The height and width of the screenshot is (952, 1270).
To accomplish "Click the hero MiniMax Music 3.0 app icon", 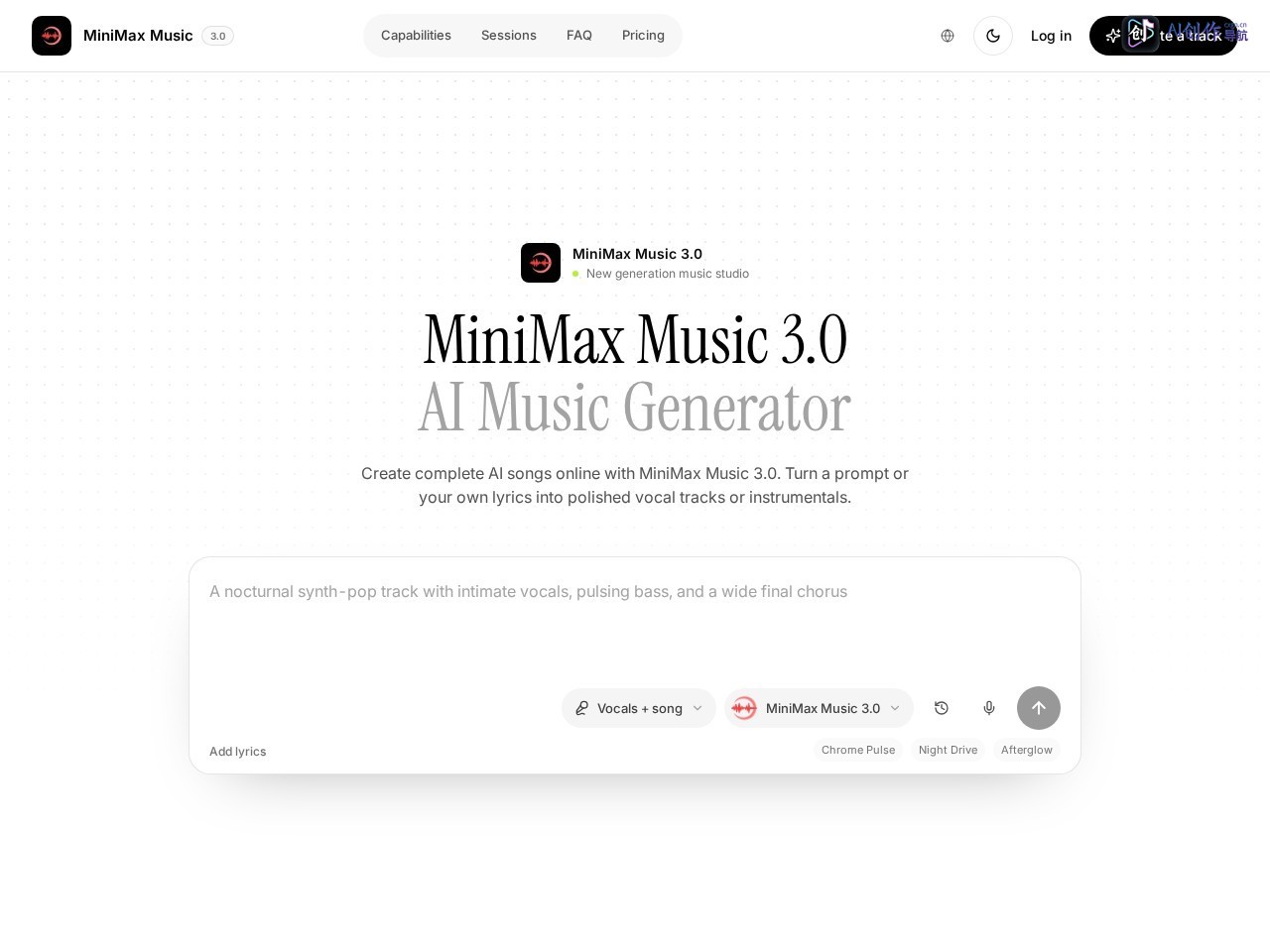I will click(x=541, y=263).
